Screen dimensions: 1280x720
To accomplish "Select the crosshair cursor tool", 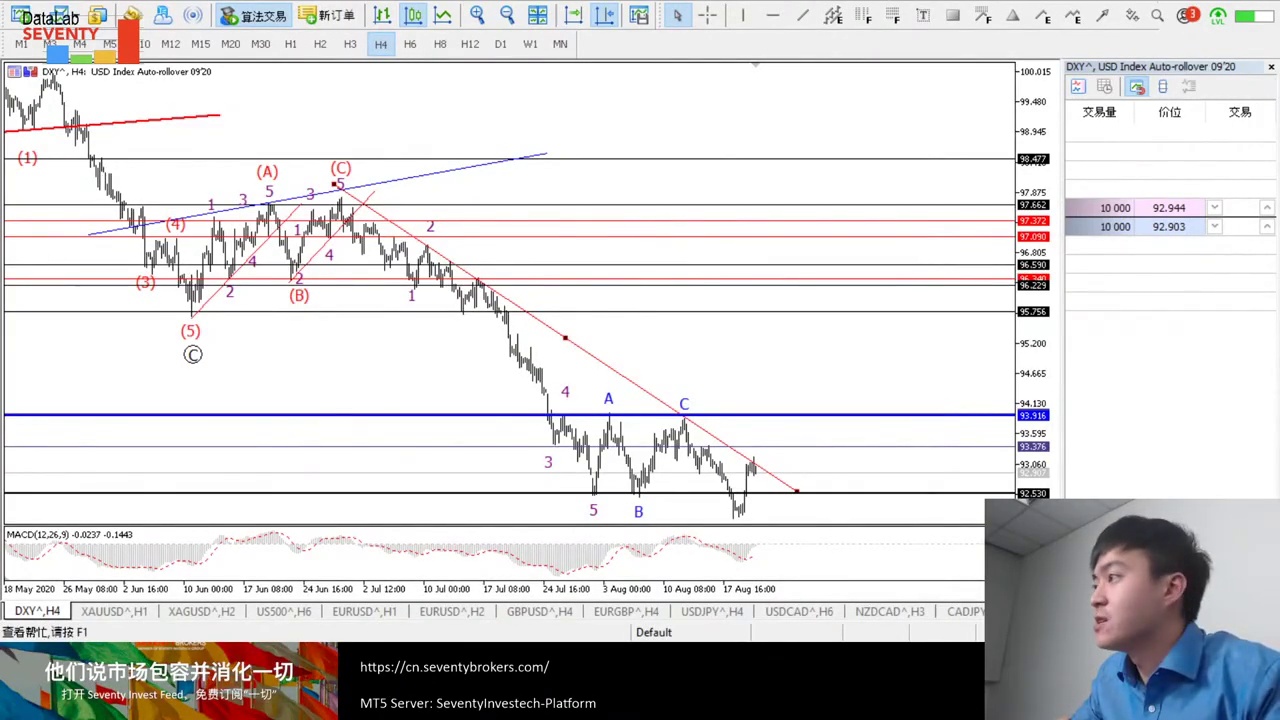I will (x=707, y=16).
